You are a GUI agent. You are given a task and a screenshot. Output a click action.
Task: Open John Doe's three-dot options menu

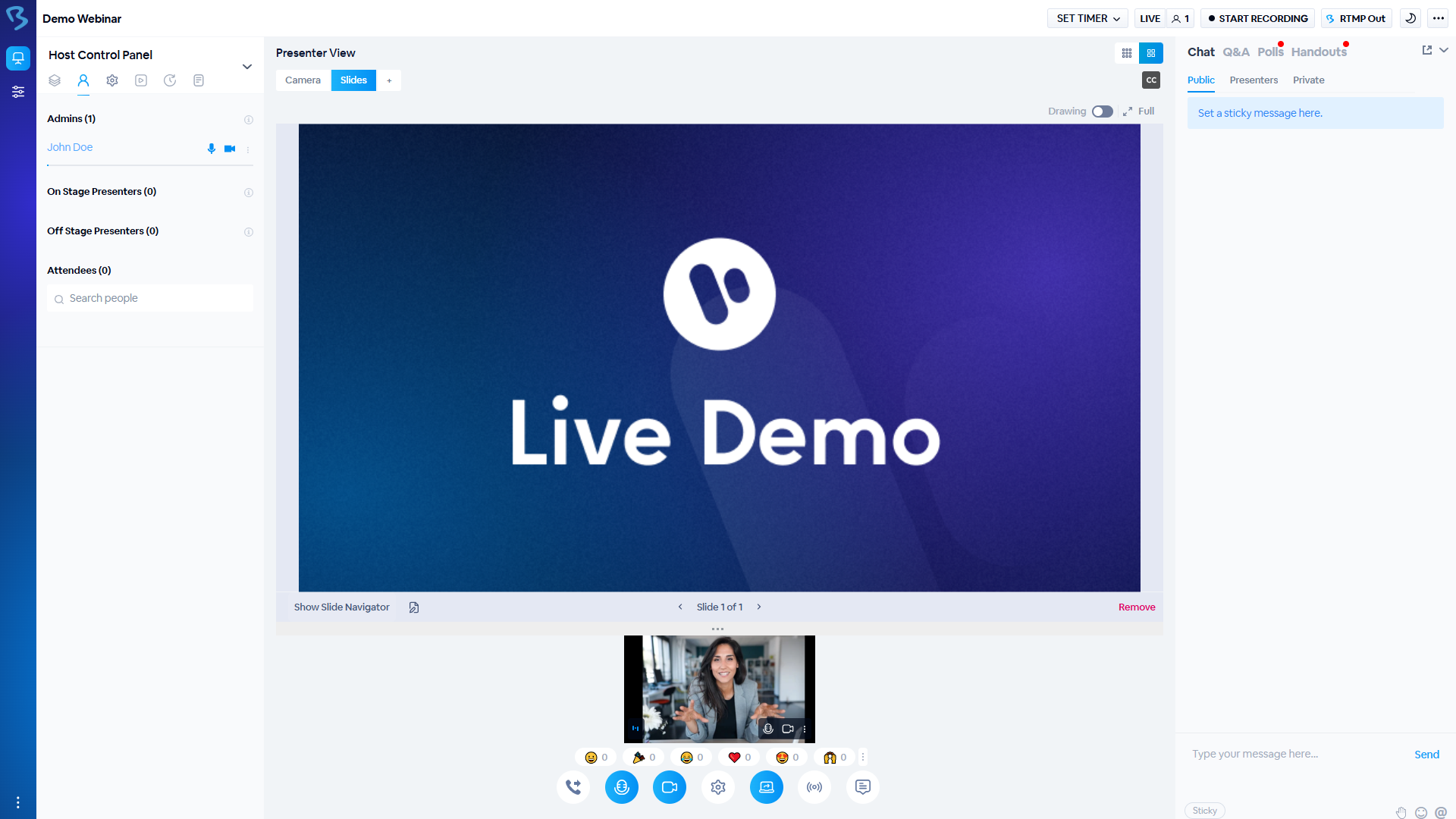coord(248,149)
